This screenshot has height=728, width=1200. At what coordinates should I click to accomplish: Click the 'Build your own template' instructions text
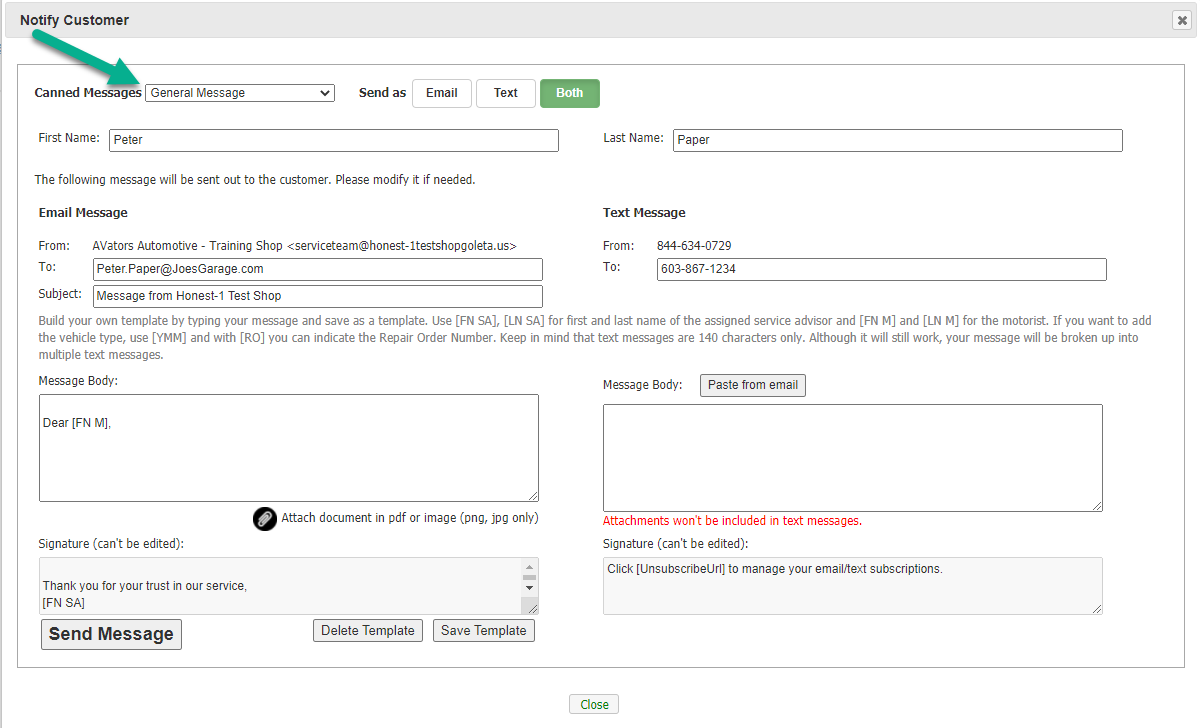coord(595,337)
